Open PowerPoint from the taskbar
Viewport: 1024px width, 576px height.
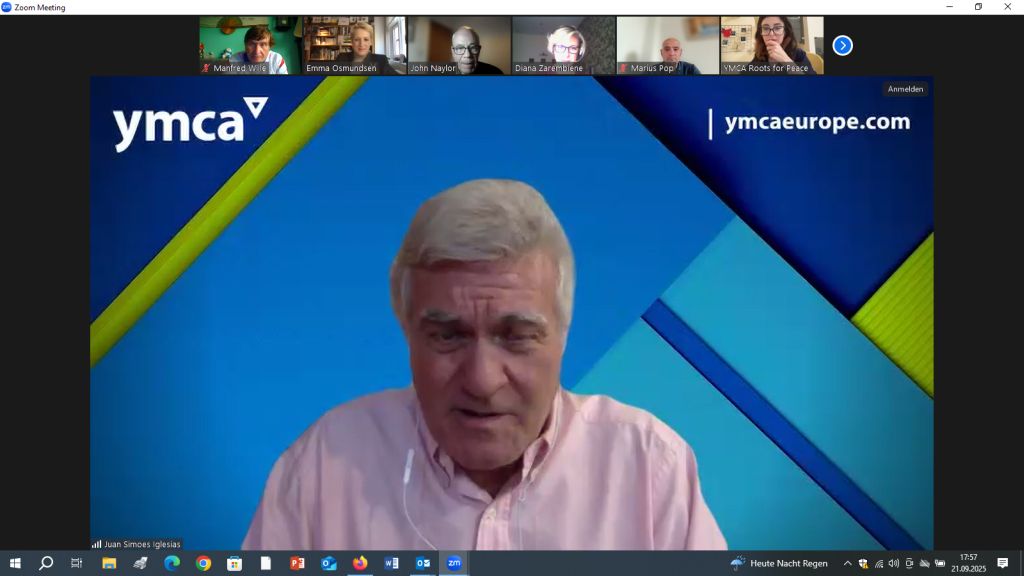(297, 563)
